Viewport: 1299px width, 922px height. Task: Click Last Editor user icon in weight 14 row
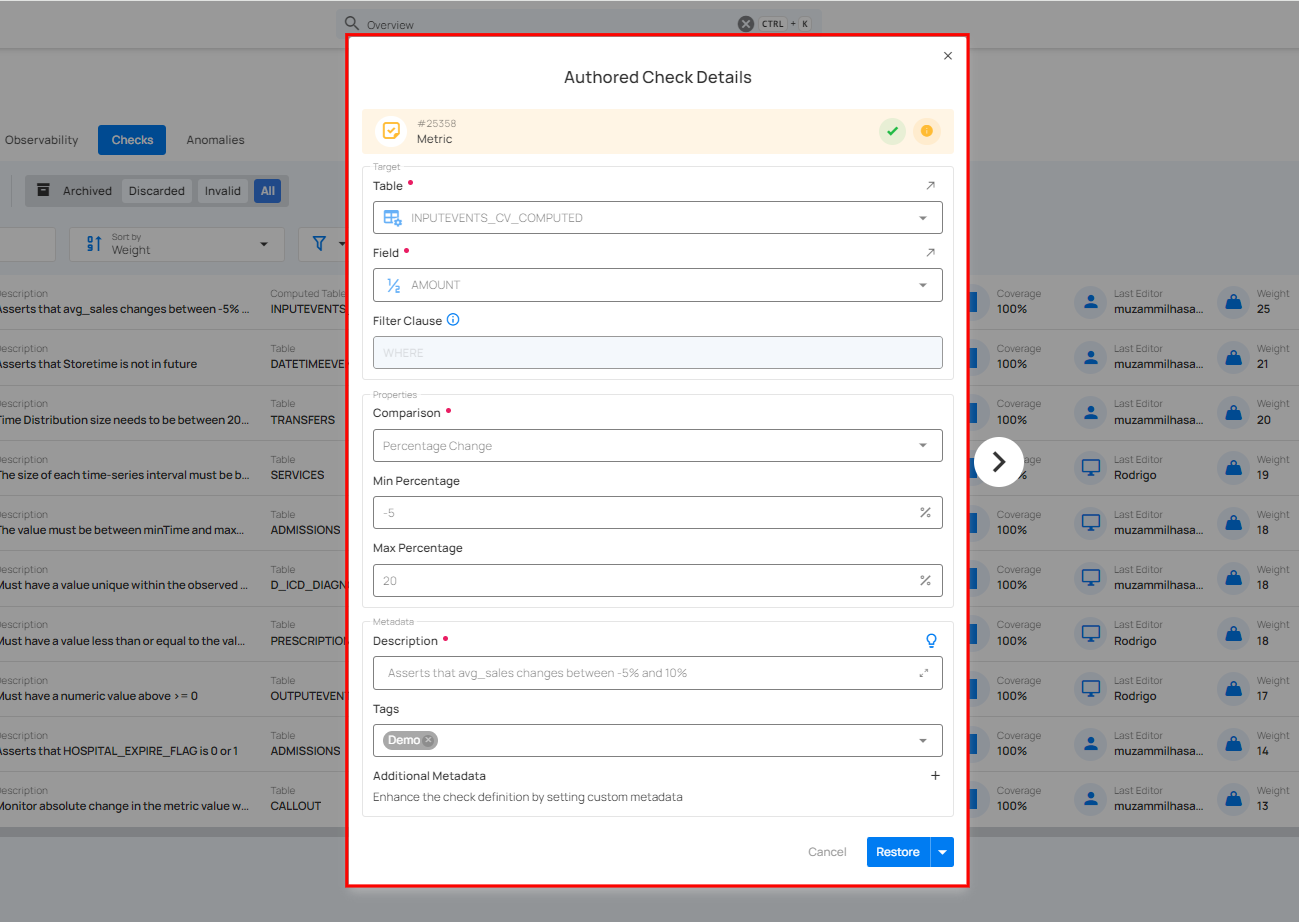(1091, 743)
